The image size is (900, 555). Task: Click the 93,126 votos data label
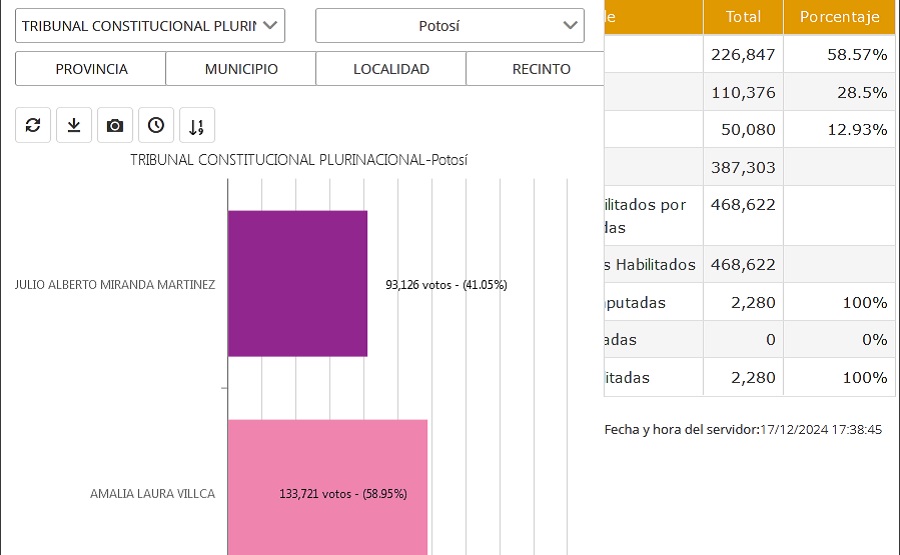(x=446, y=285)
